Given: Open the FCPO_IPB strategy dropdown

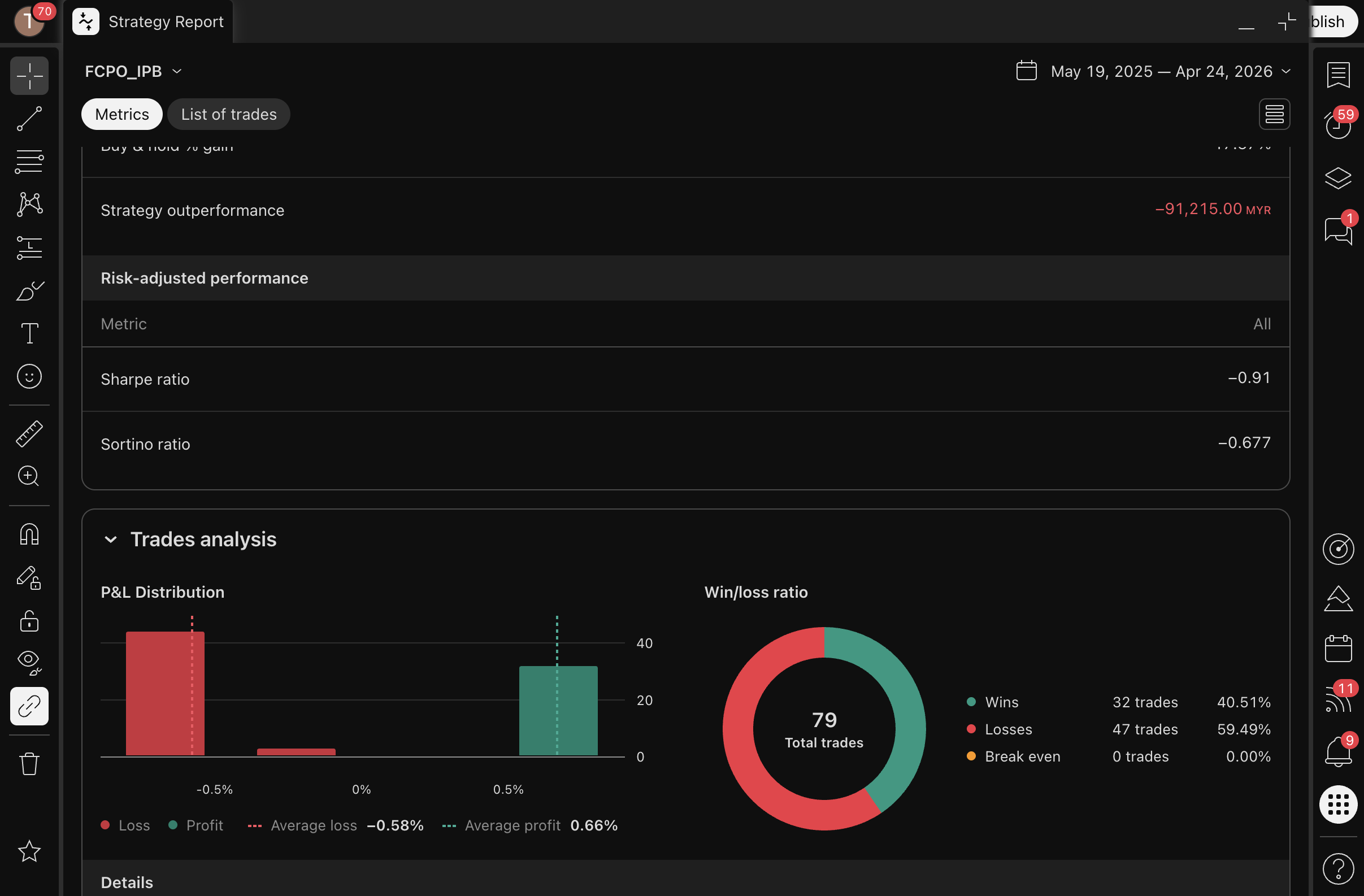Looking at the screenshot, I should pos(133,71).
